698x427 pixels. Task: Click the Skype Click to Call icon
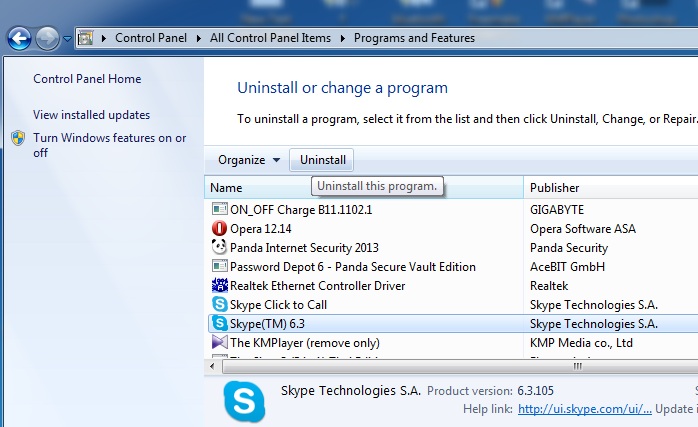[x=220, y=304]
